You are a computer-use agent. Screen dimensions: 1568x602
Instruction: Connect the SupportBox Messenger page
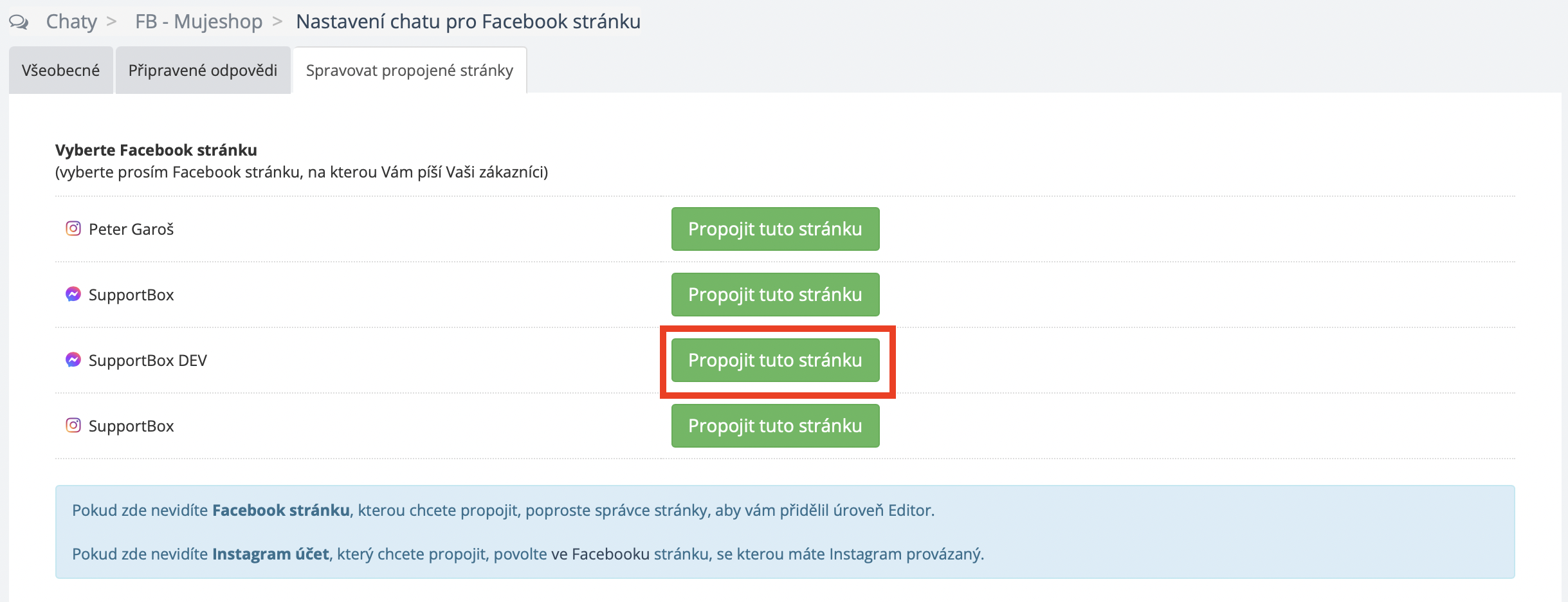[775, 295]
